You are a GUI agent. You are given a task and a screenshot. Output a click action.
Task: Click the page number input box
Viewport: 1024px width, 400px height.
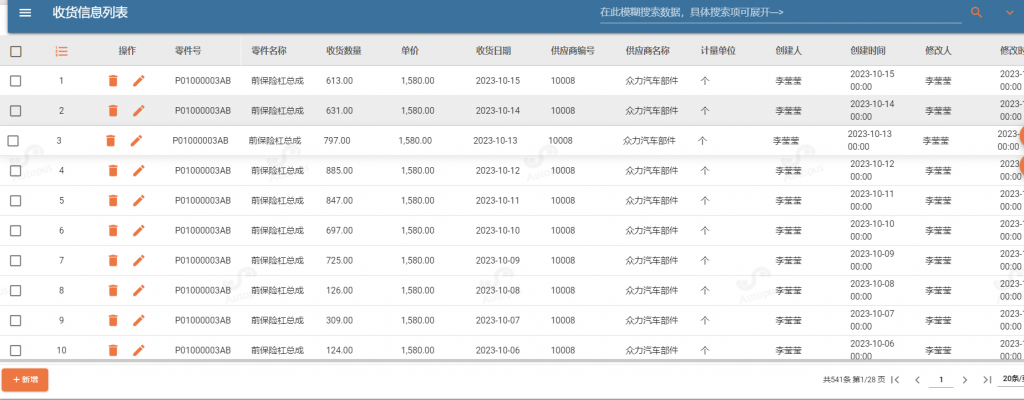coord(941,380)
